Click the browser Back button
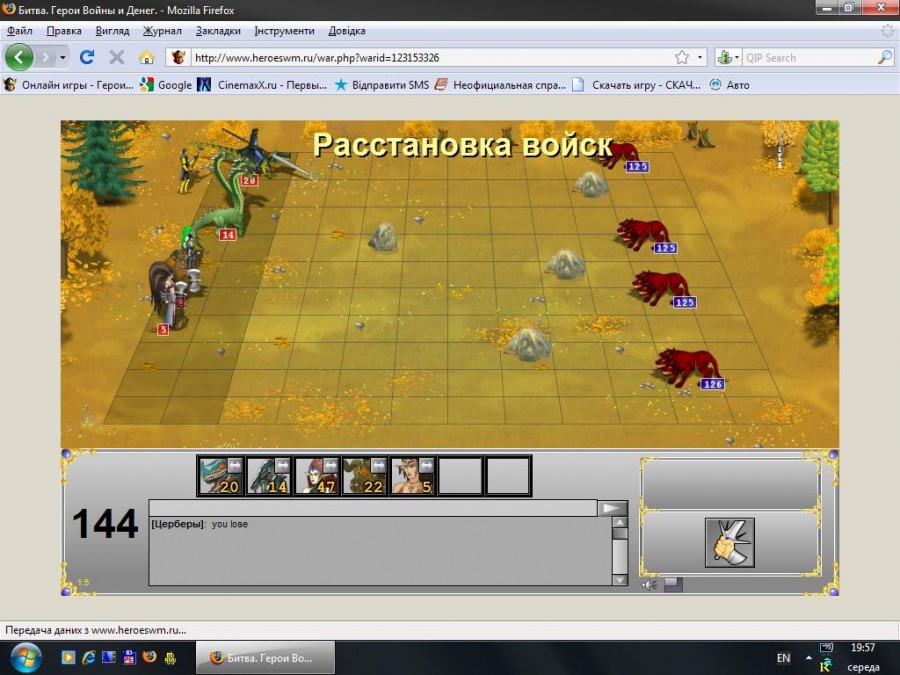This screenshot has height=675, width=900. [18, 57]
